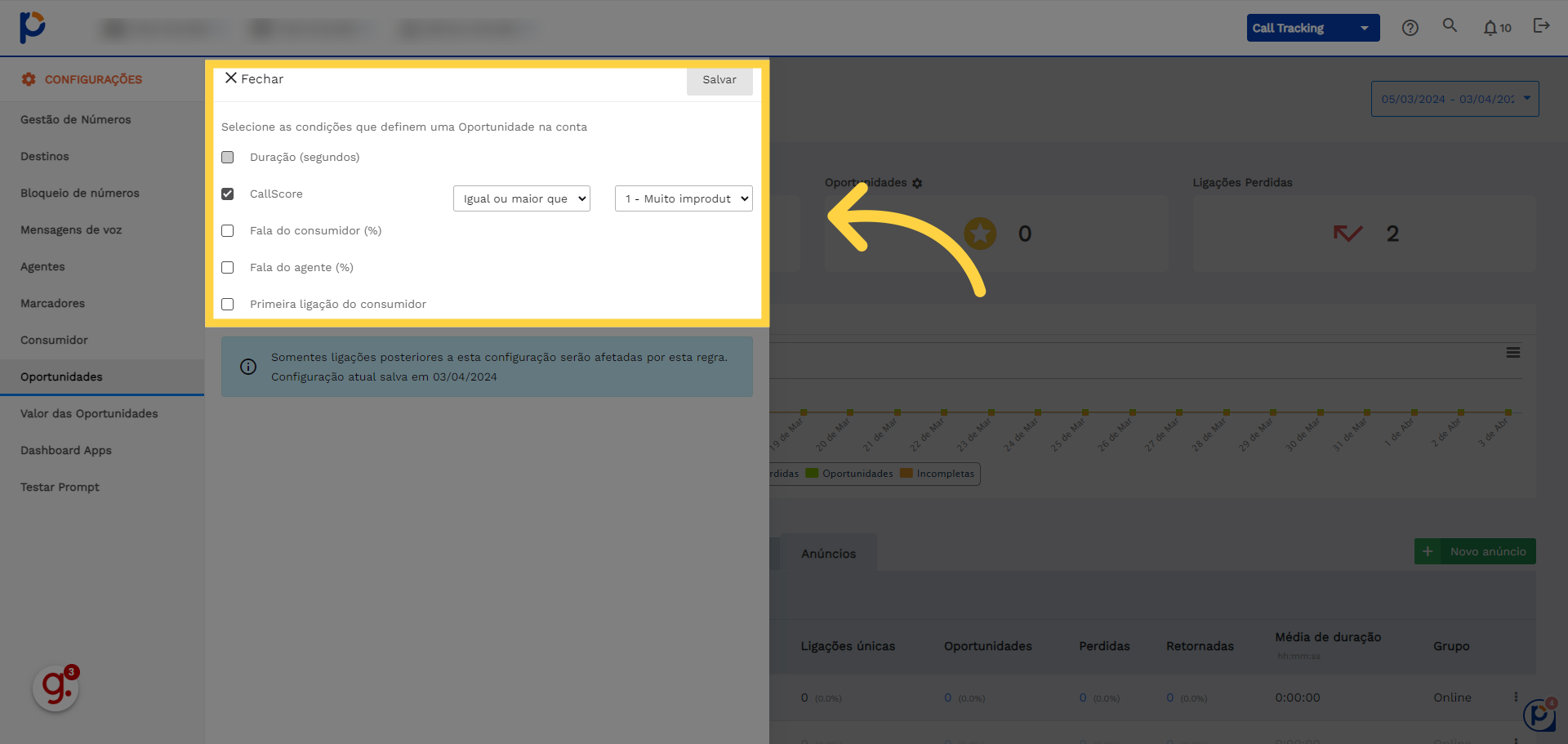The image size is (1568, 744).
Task: Check Primeira ligação do consumidor checkbox
Action: (228, 304)
